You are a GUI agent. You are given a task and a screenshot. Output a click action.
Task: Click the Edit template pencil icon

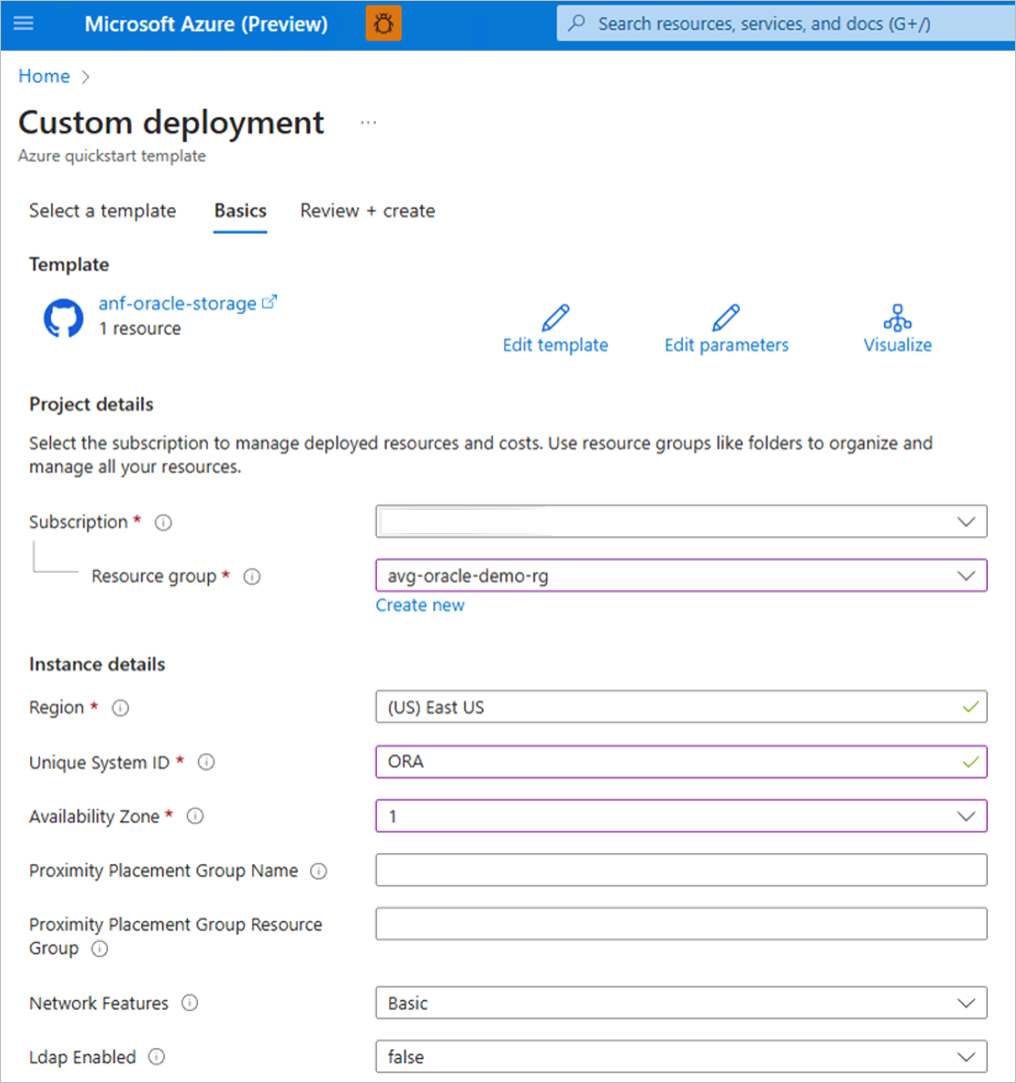[555, 319]
